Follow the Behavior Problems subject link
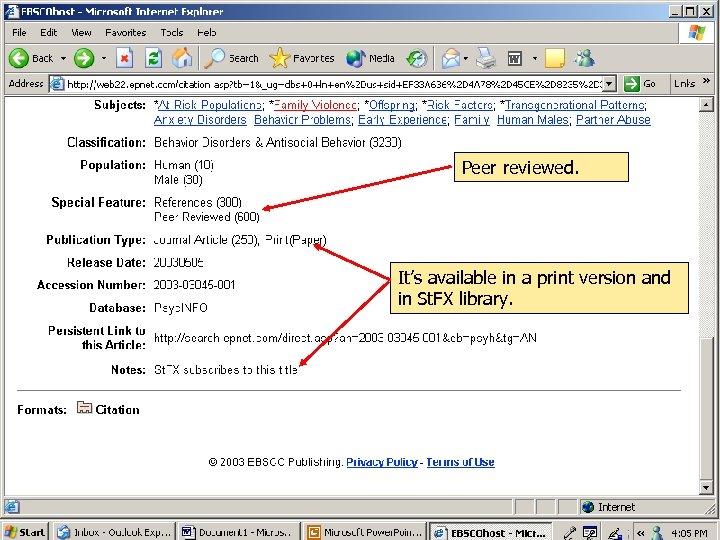The image size is (720, 540). 303,120
